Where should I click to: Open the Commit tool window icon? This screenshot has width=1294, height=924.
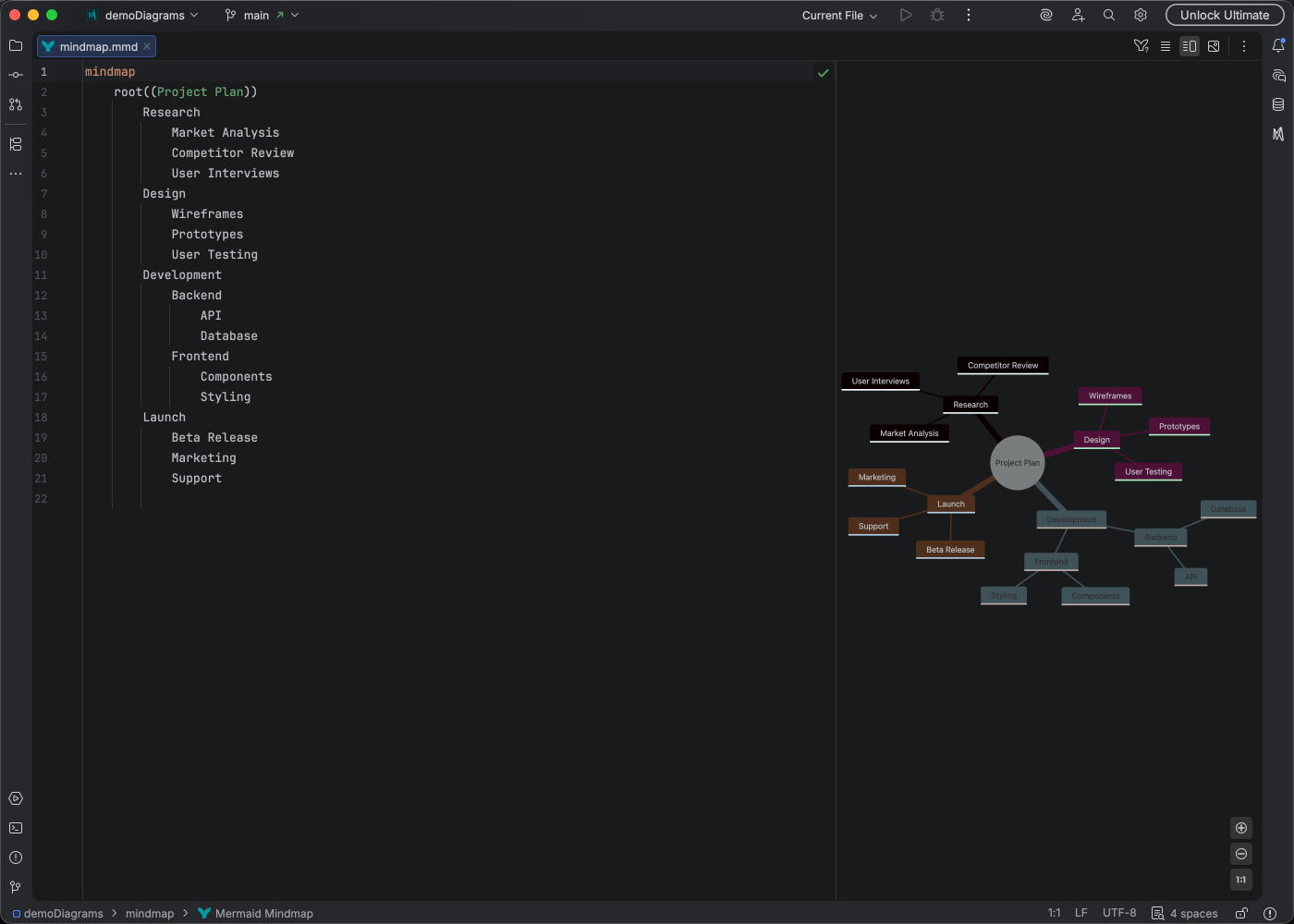click(15, 75)
